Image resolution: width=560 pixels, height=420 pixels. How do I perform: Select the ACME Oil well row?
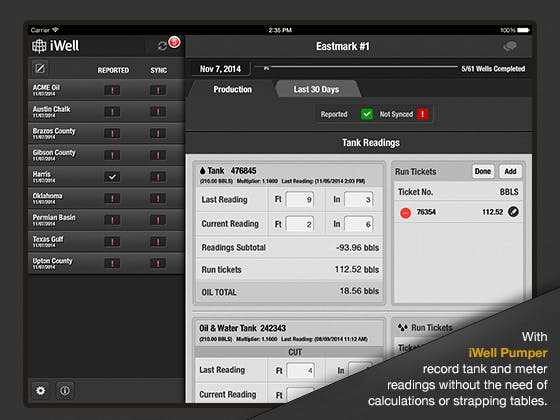tap(106, 90)
